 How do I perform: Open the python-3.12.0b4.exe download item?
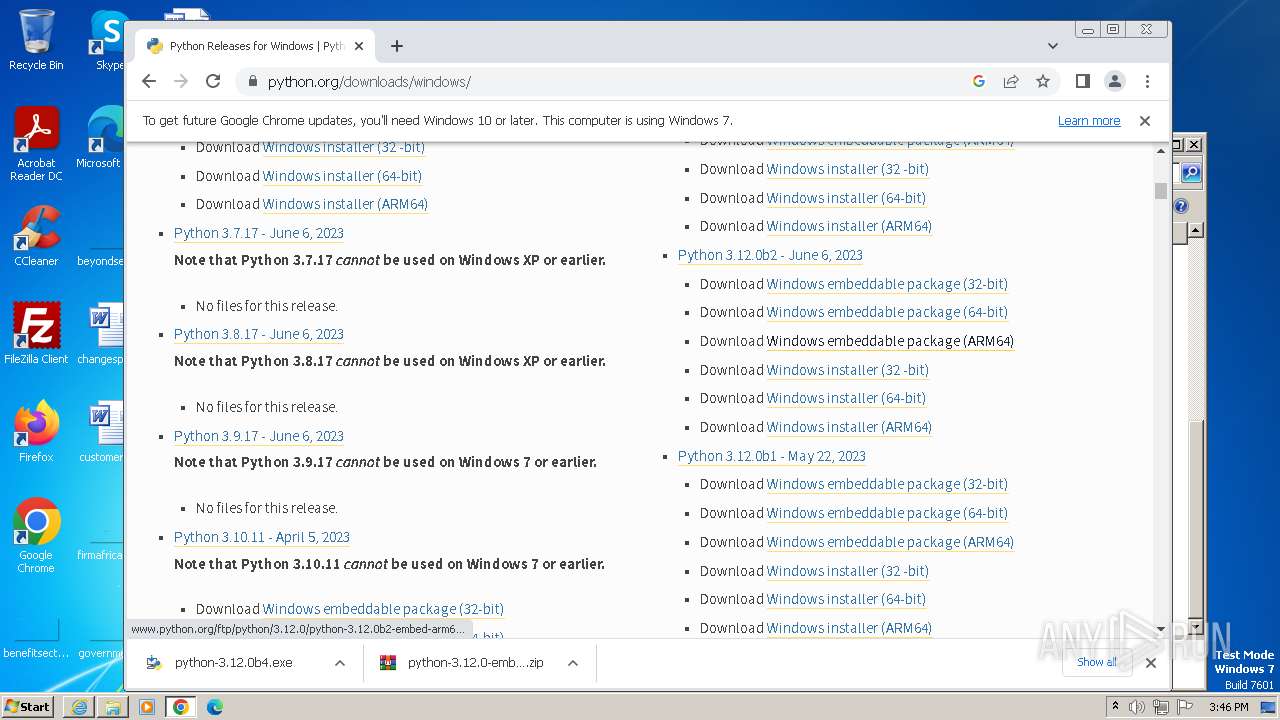coord(233,663)
